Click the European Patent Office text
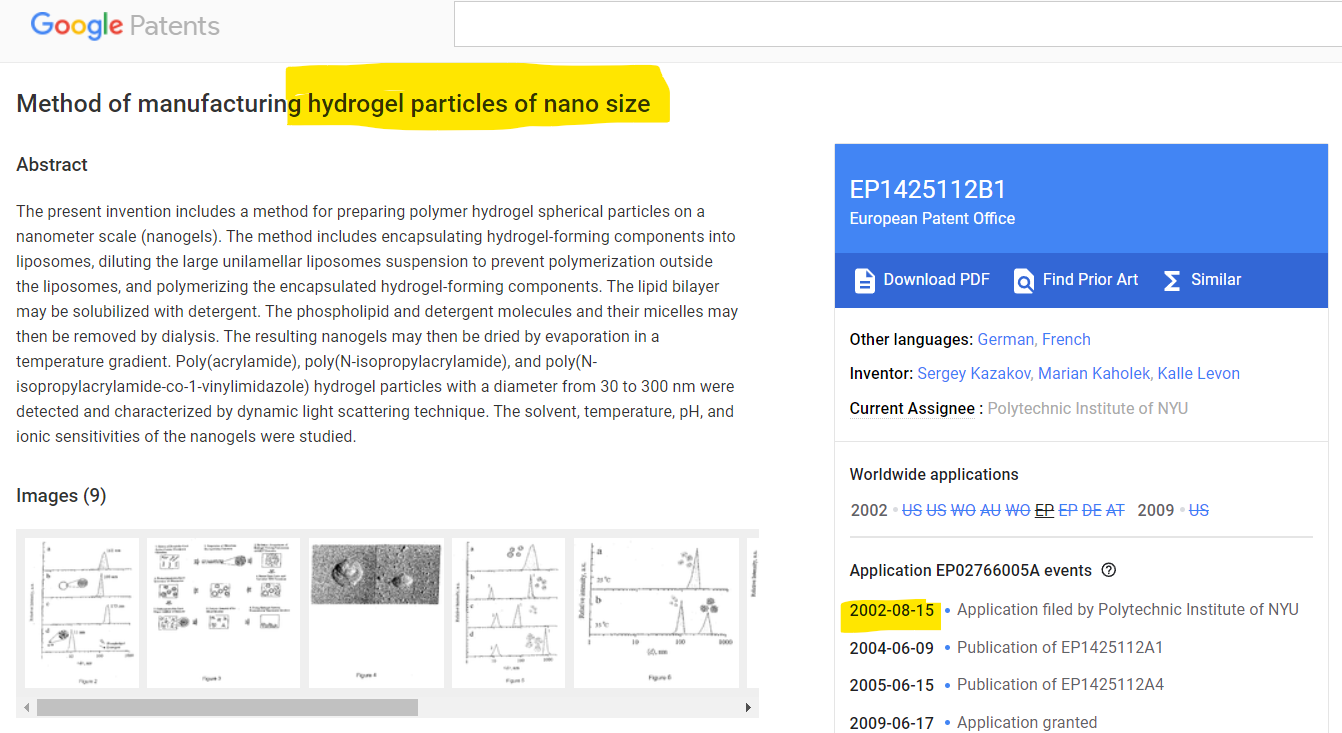The height and width of the screenshot is (733, 1342). 932,218
